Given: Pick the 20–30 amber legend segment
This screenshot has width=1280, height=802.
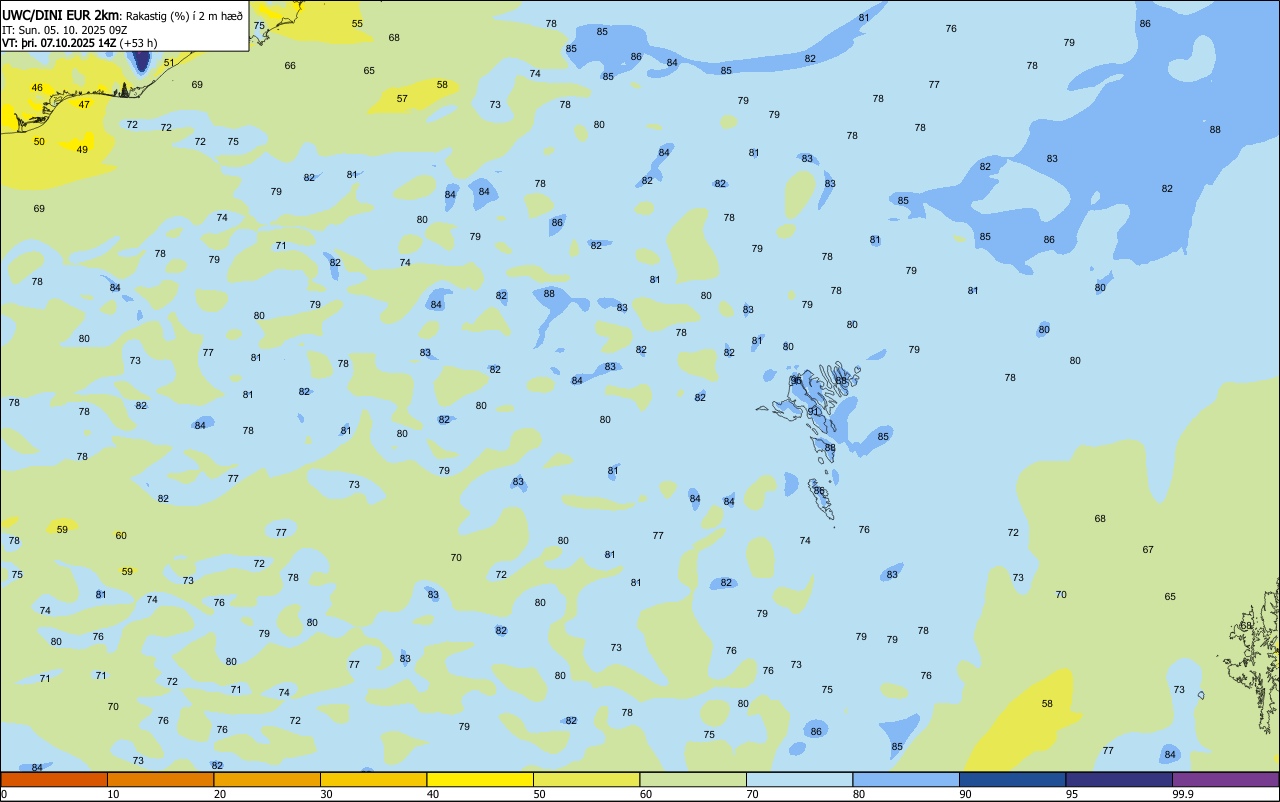Looking at the screenshot, I should 267,779.
